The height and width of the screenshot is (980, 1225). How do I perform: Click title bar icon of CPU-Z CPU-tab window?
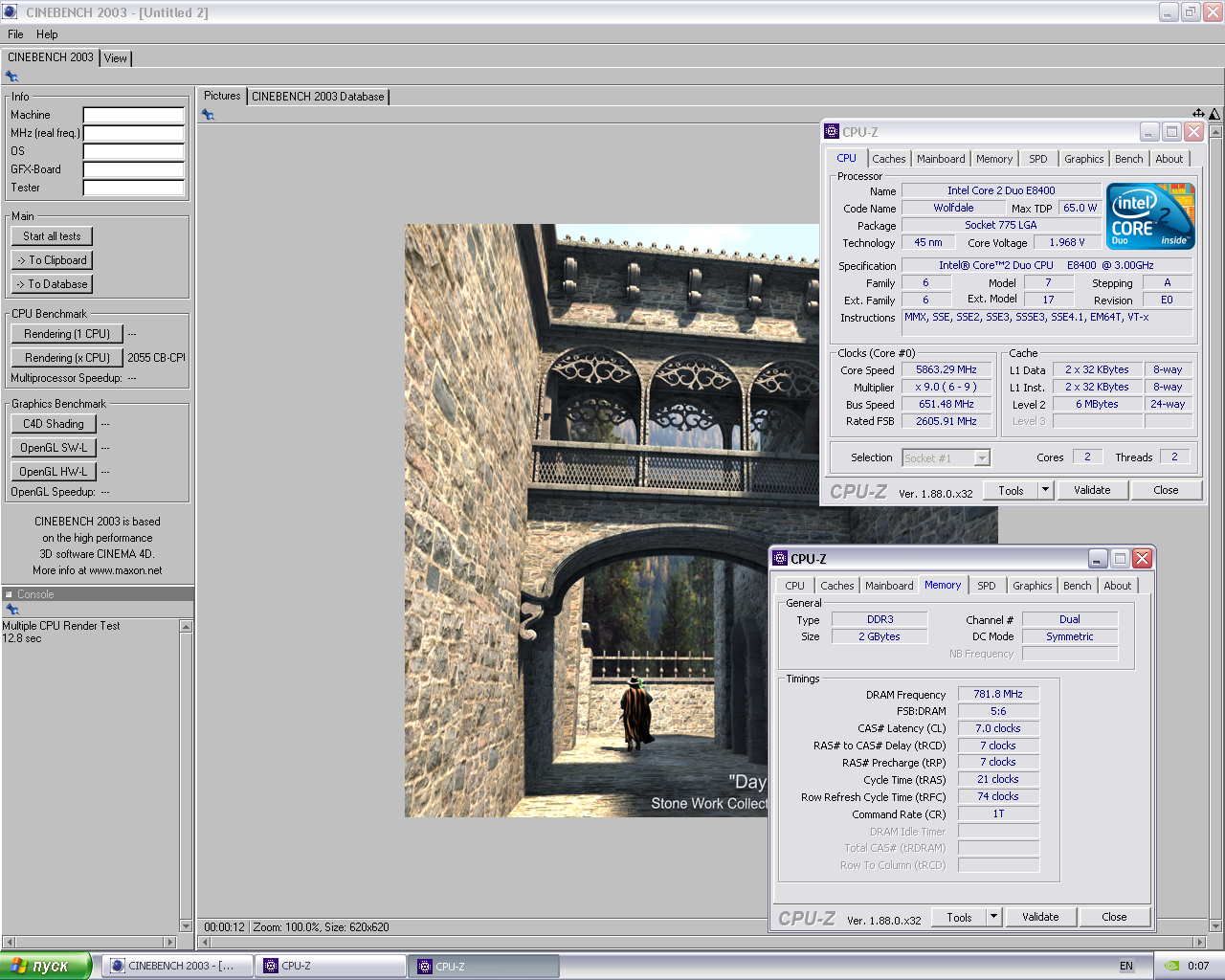832,132
